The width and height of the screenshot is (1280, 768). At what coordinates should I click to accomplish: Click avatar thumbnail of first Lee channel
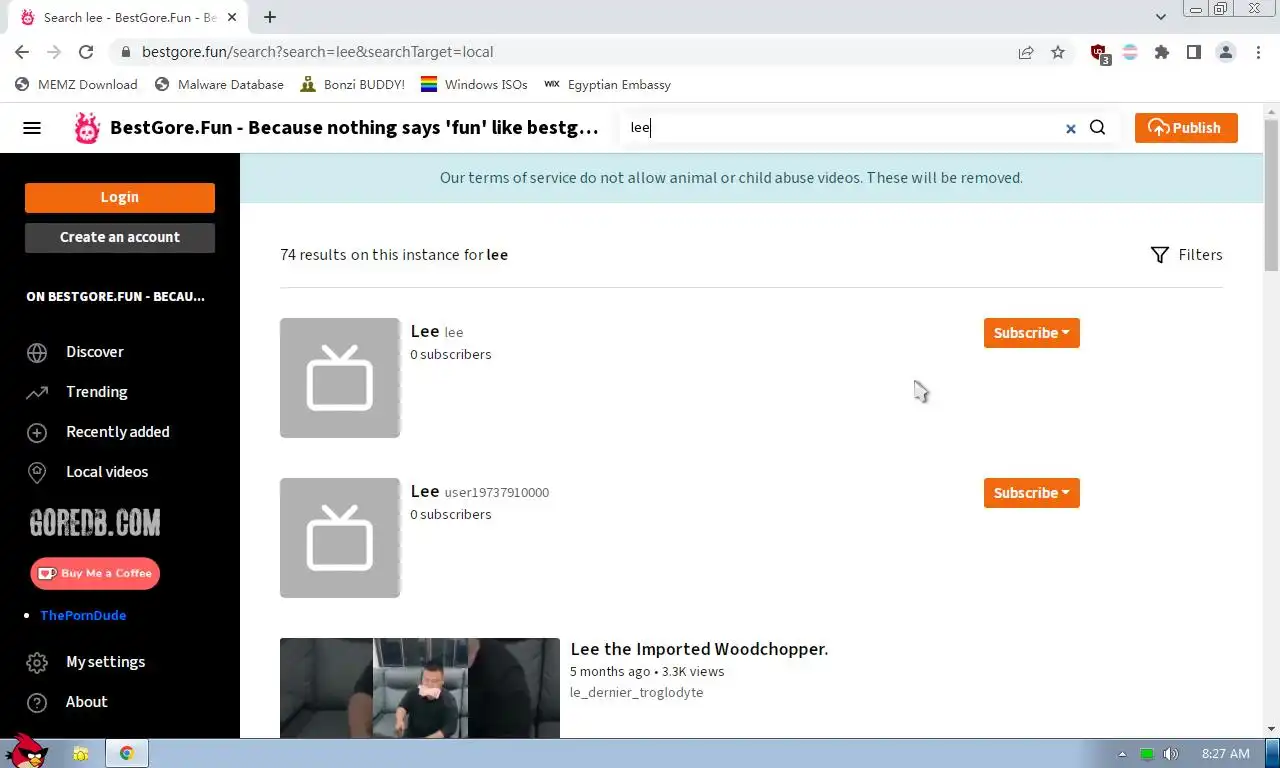pos(340,378)
